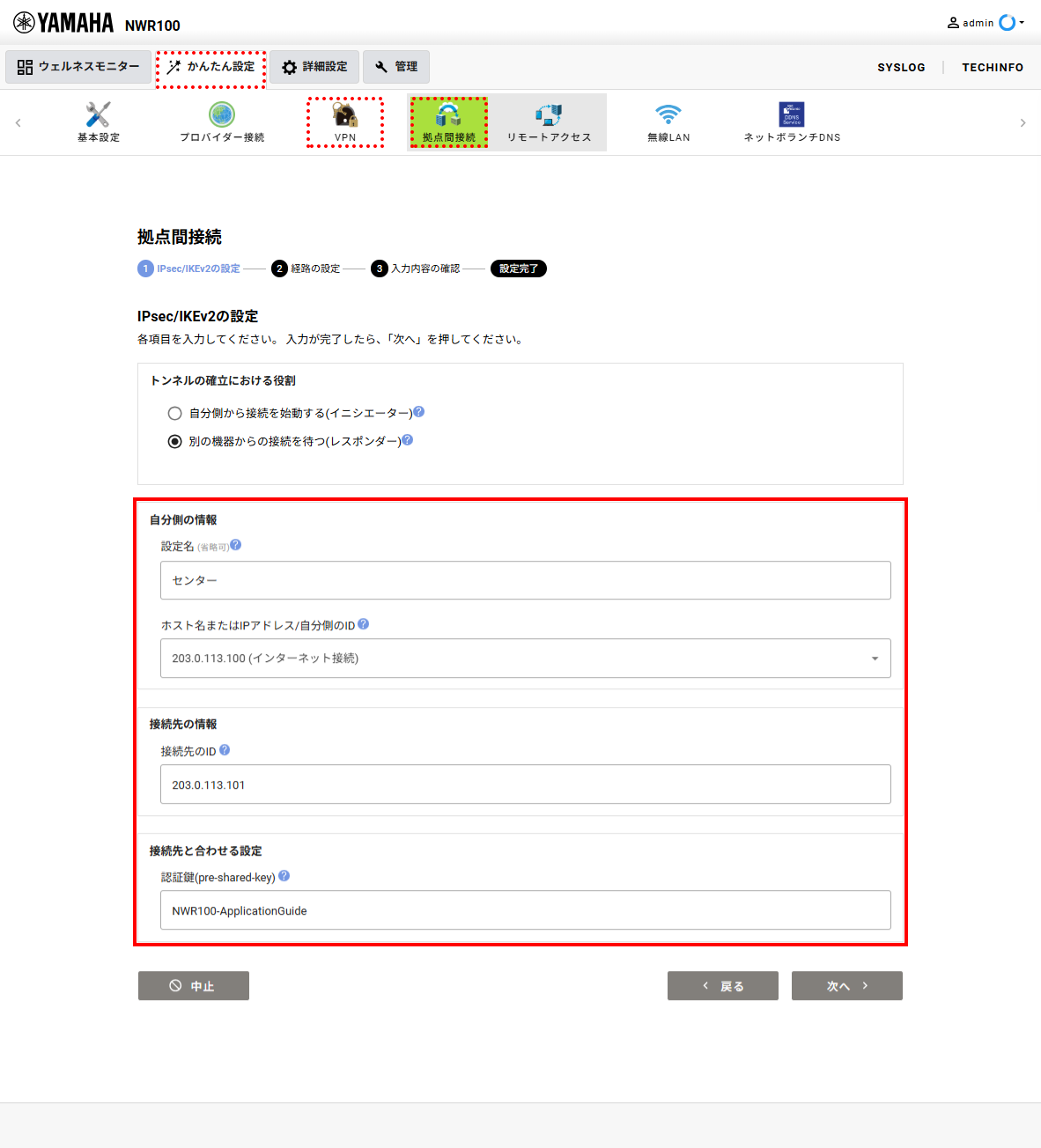Switch to ウェルネスモニター tab
This screenshot has width=1041, height=1148.
78,67
